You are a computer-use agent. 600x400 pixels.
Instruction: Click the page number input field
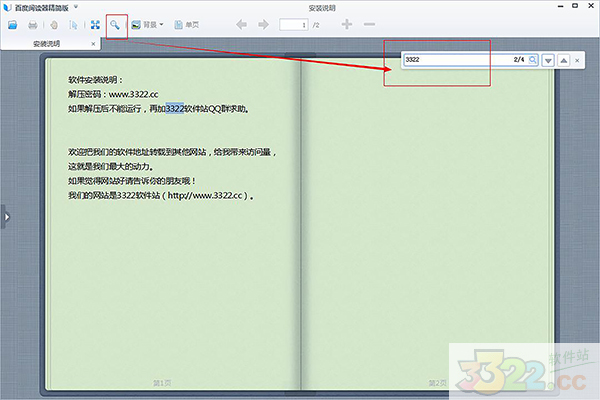[x=293, y=25]
